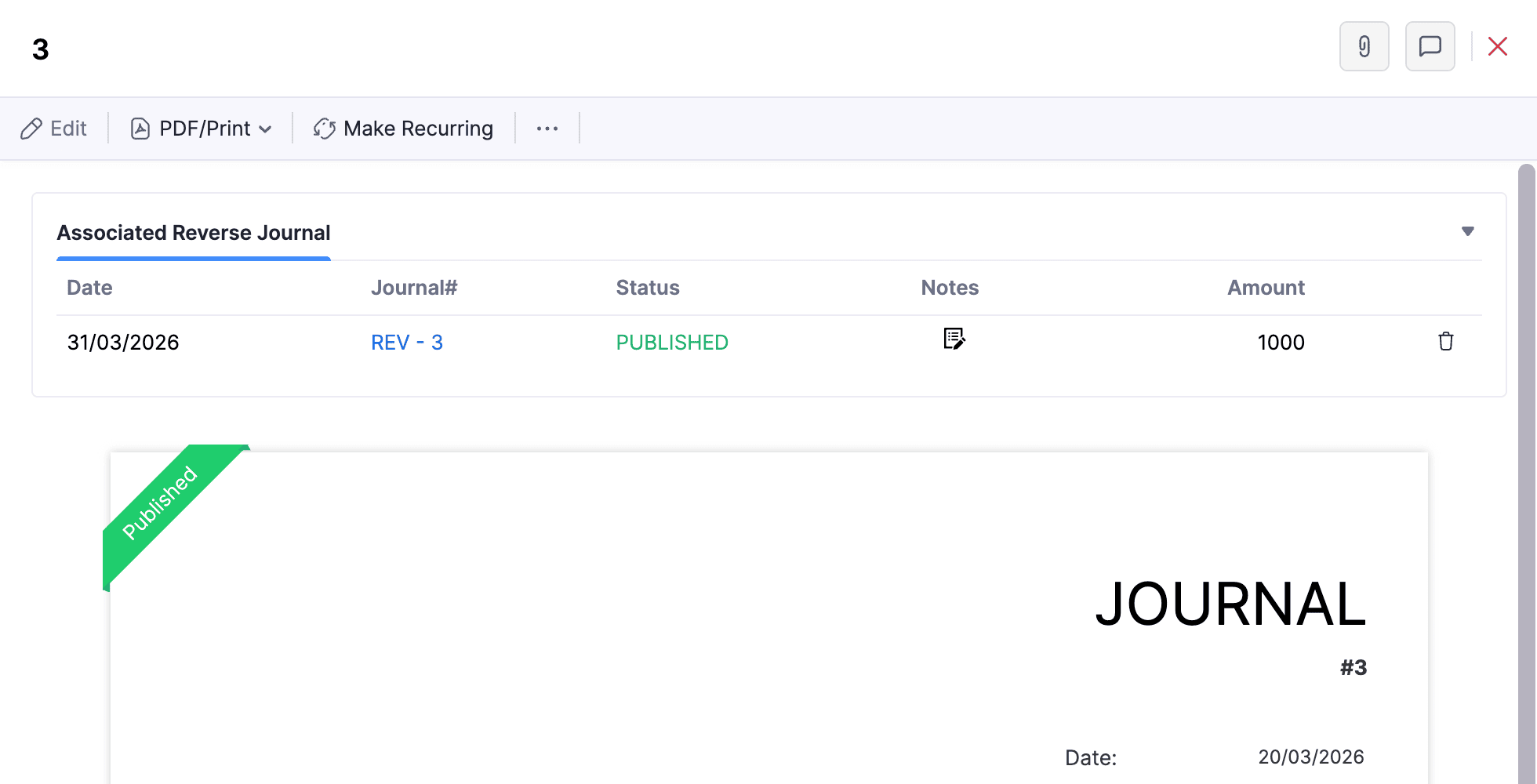1537x784 pixels.
Task: Click Edit to modify the journal
Action: [54, 129]
